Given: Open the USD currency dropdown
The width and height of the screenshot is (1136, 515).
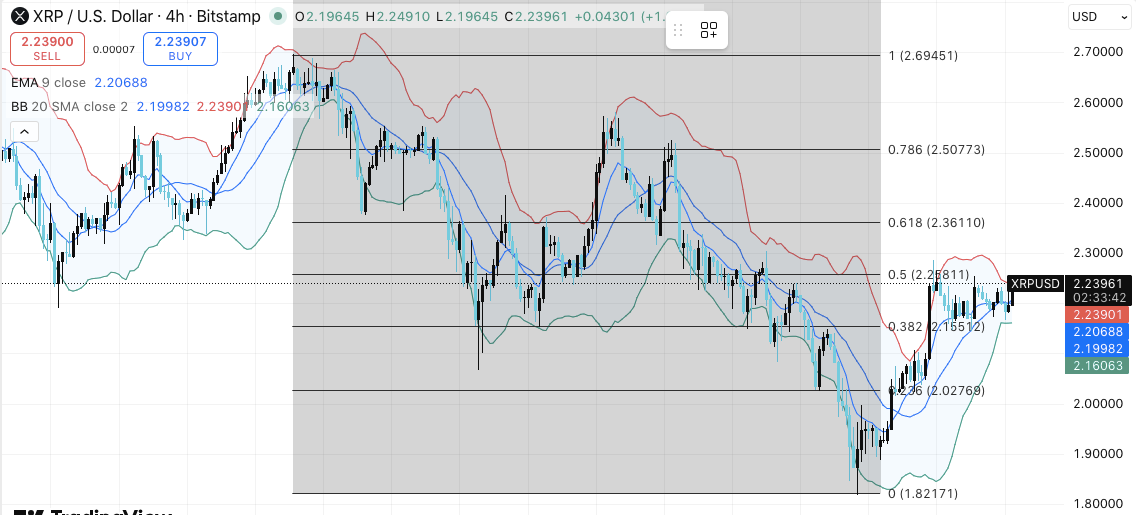Looking at the screenshot, I should (x=1098, y=17).
